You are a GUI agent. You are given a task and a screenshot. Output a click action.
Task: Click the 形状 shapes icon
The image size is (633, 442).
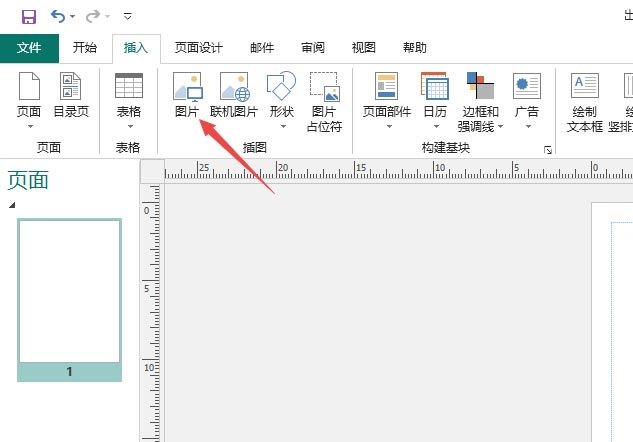pyautogui.click(x=281, y=86)
